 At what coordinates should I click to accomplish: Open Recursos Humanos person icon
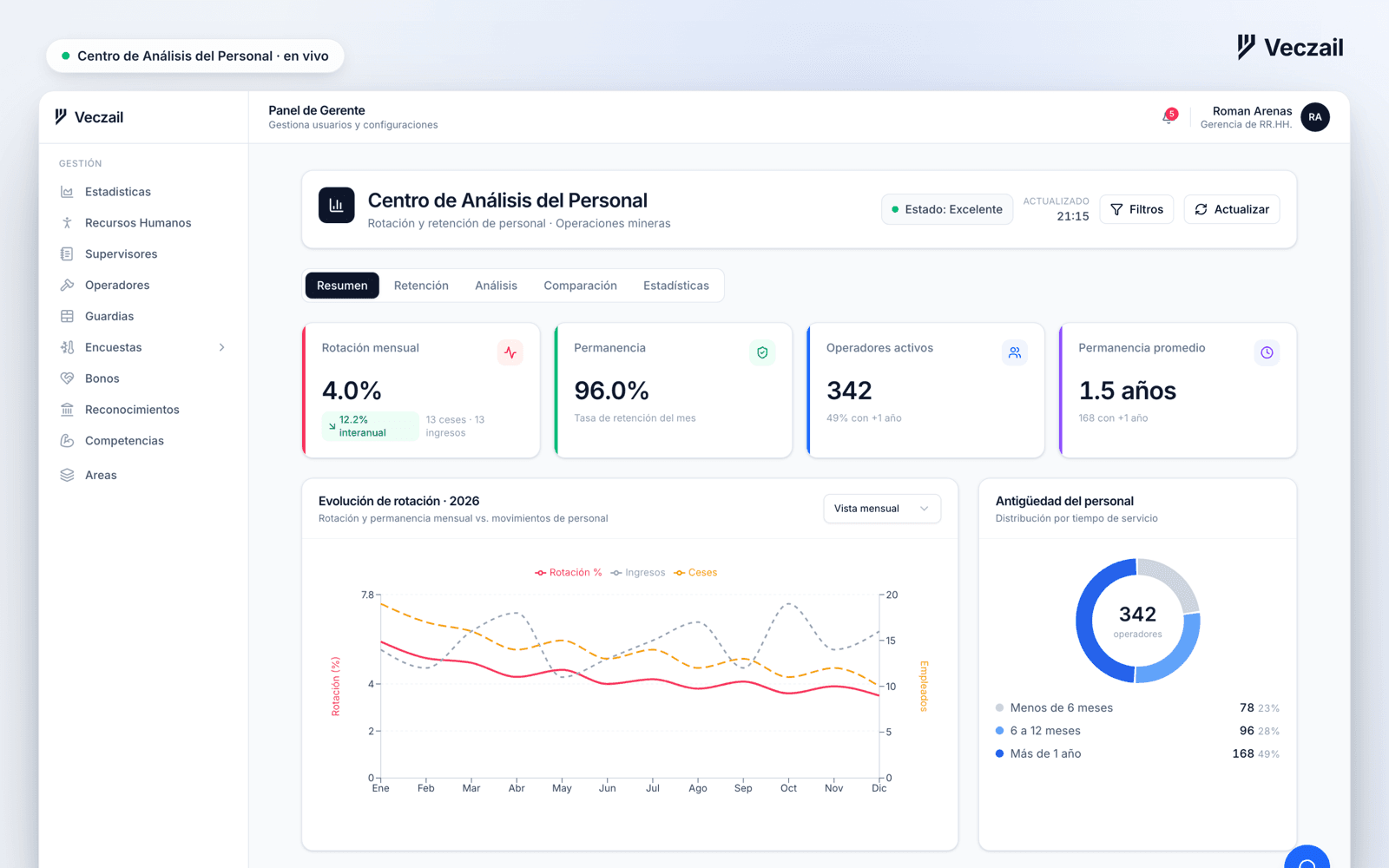pos(67,223)
